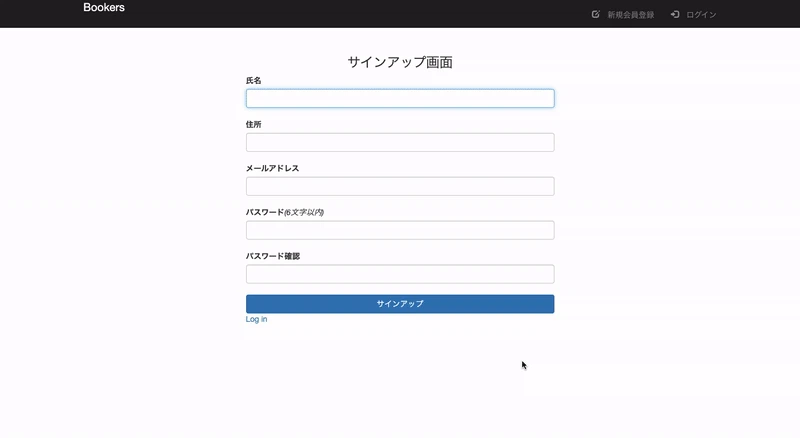
Task: Click the パスワード確認 label
Action: (x=273, y=256)
